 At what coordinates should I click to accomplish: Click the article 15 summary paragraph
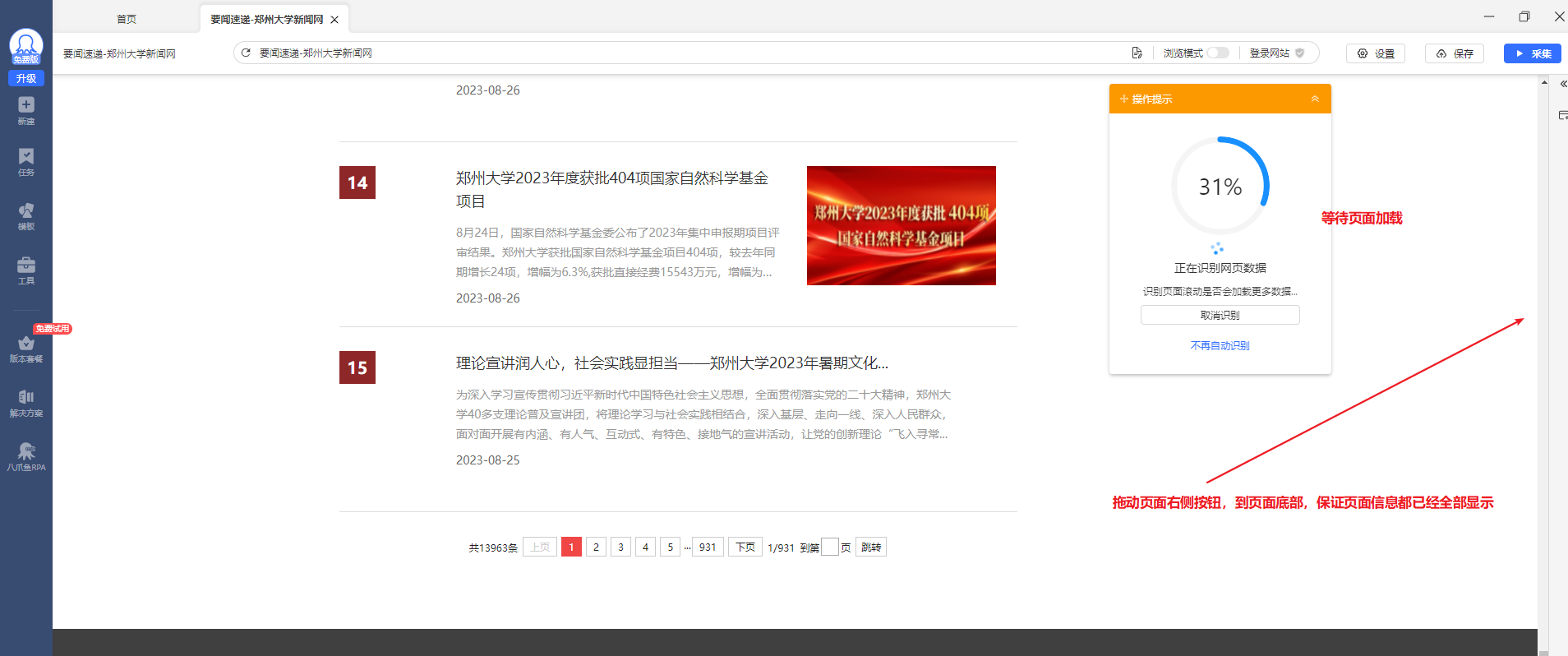click(x=703, y=414)
